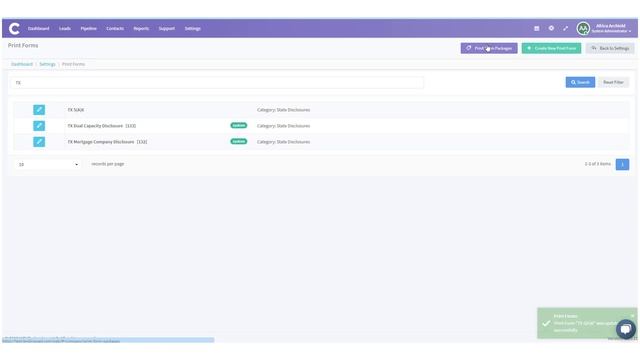Open the Reports menu item
The height and width of the screenshot is (360, 640).
tap(141, 29)
